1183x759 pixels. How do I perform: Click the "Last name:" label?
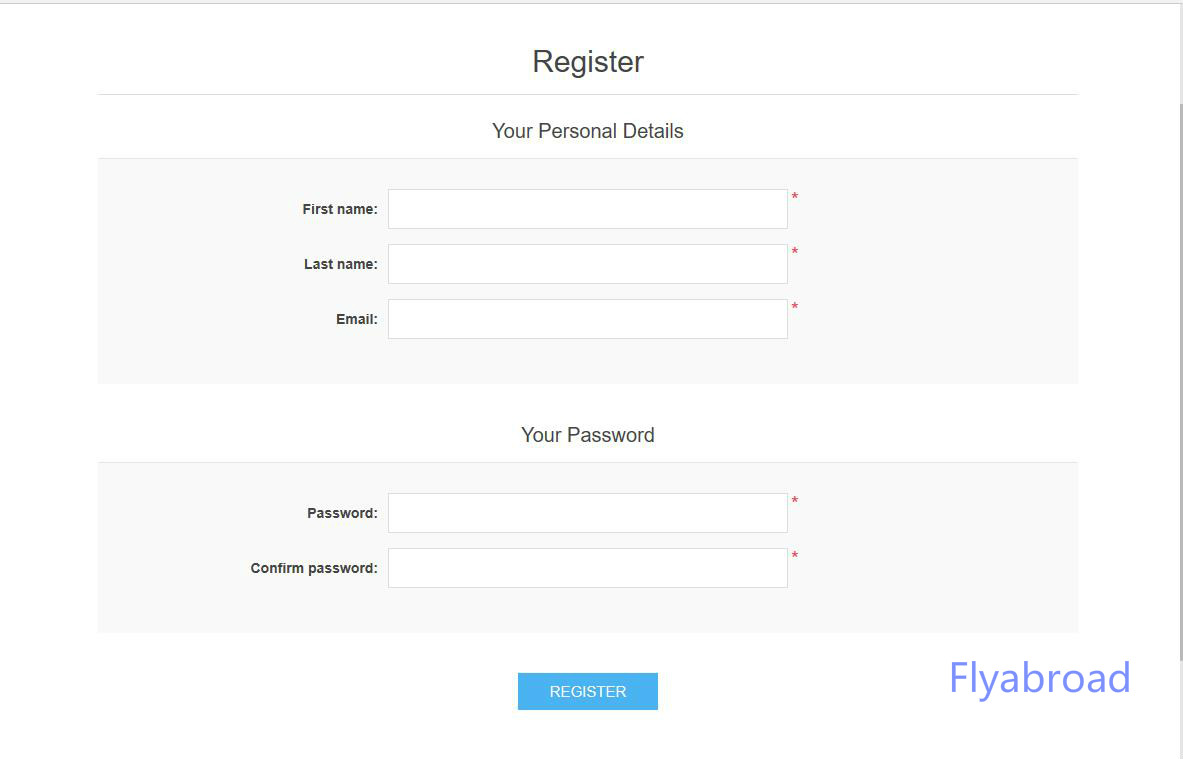coord(340,264)
